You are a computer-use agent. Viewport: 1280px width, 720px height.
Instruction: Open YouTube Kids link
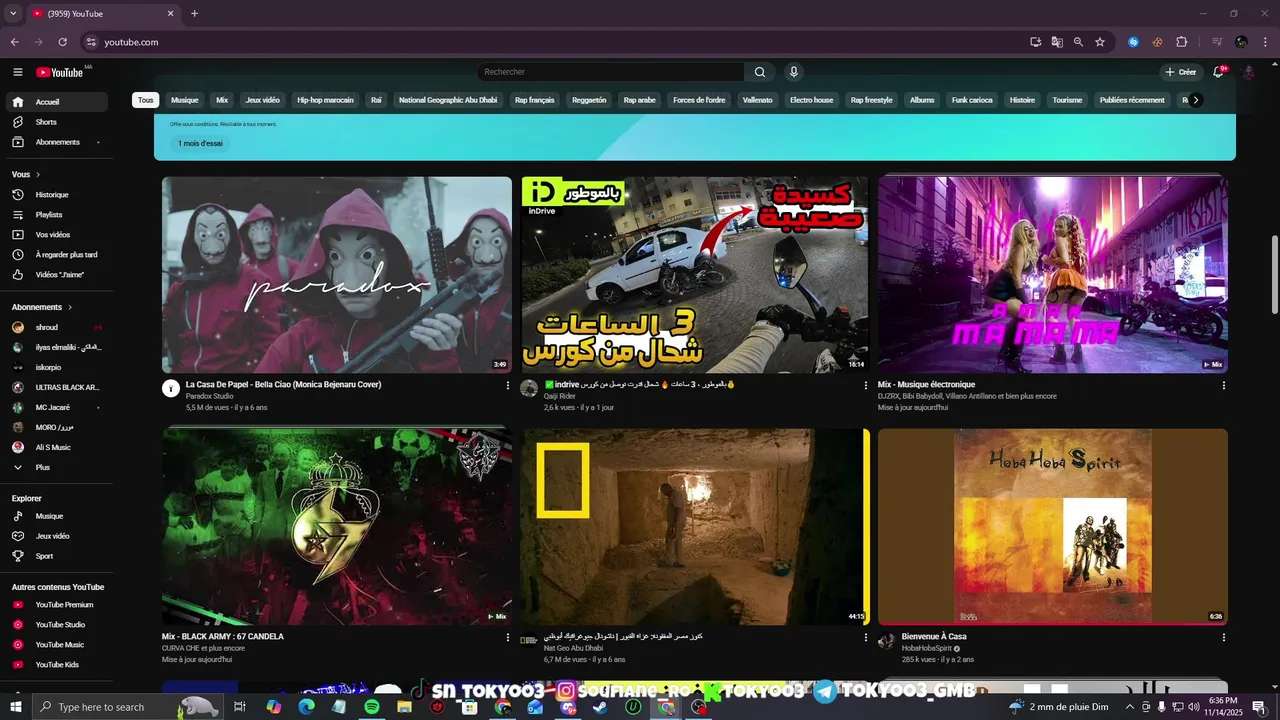(58, 665)
